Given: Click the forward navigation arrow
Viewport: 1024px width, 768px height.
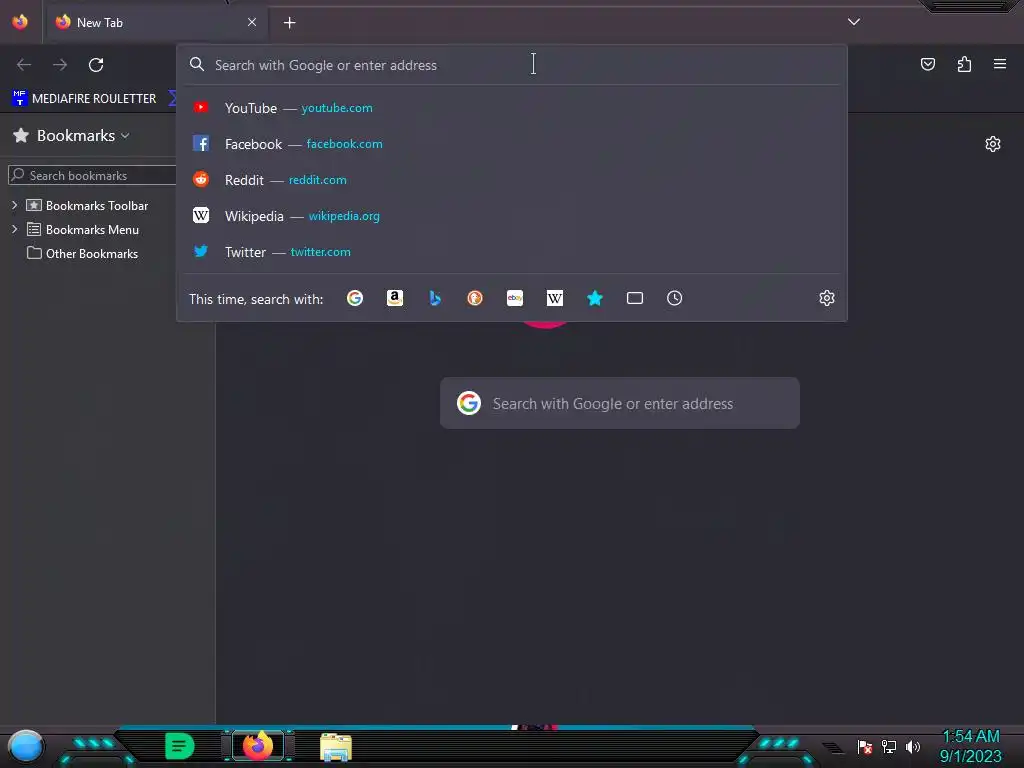Looking at the screenshot, I should 60,65.
